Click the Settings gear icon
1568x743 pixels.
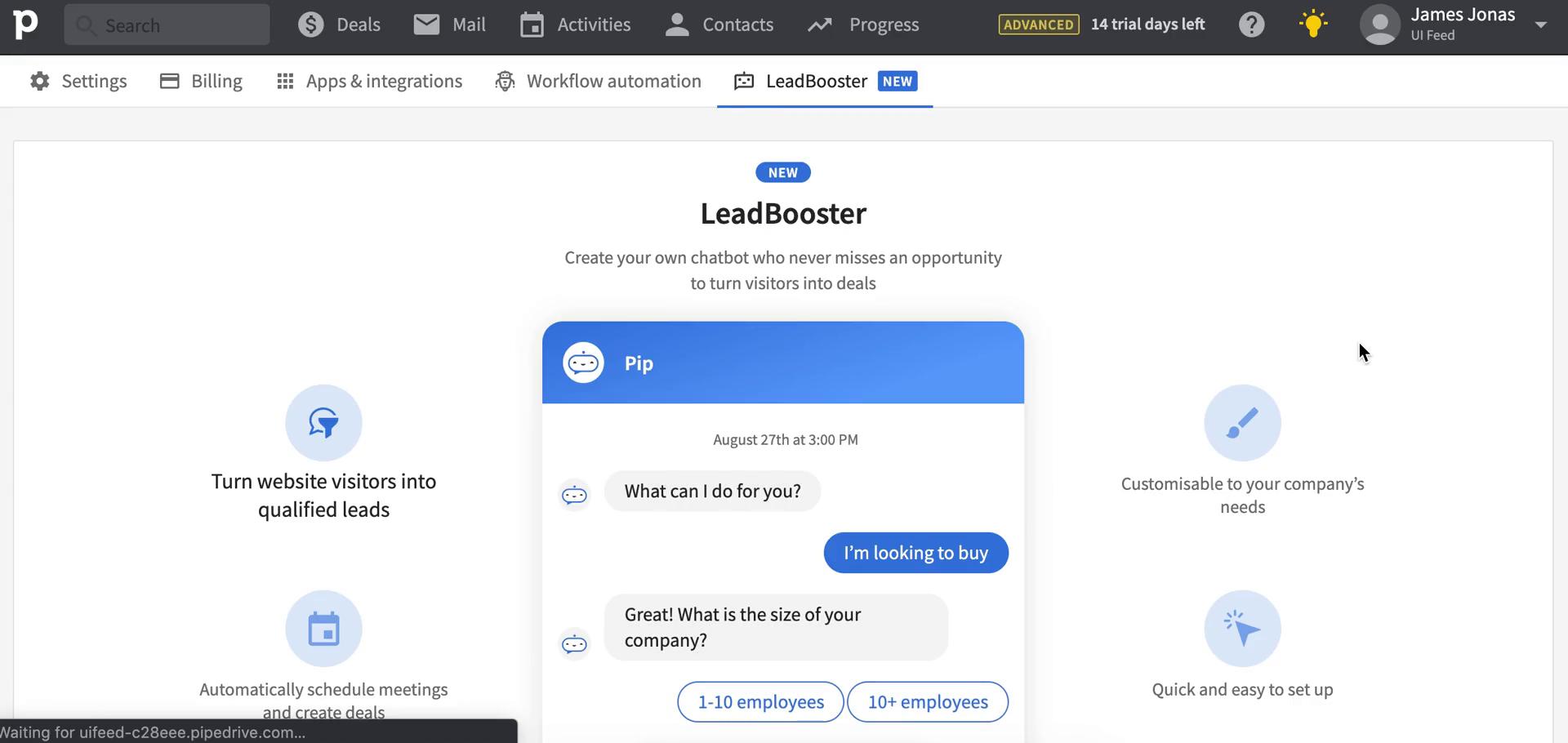pos(39,81)
